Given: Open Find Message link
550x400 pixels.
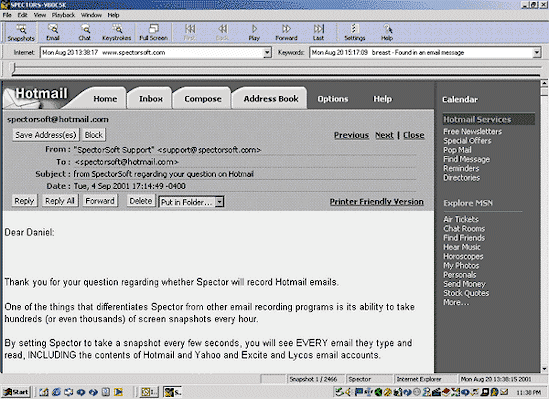Looking at the screenshot, I should (467, 159).
